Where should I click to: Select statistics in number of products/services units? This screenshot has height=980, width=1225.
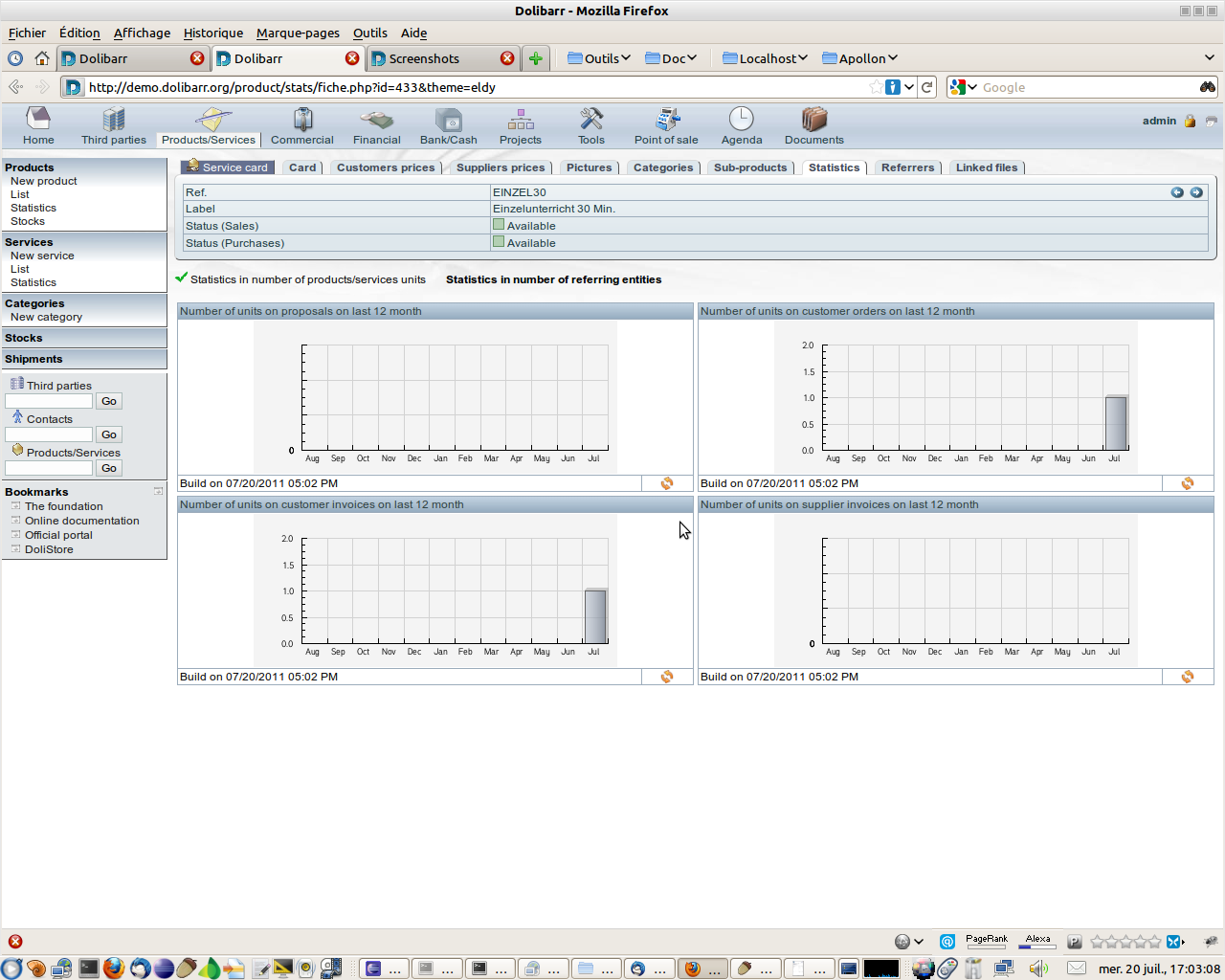click(x=307, y=279)
